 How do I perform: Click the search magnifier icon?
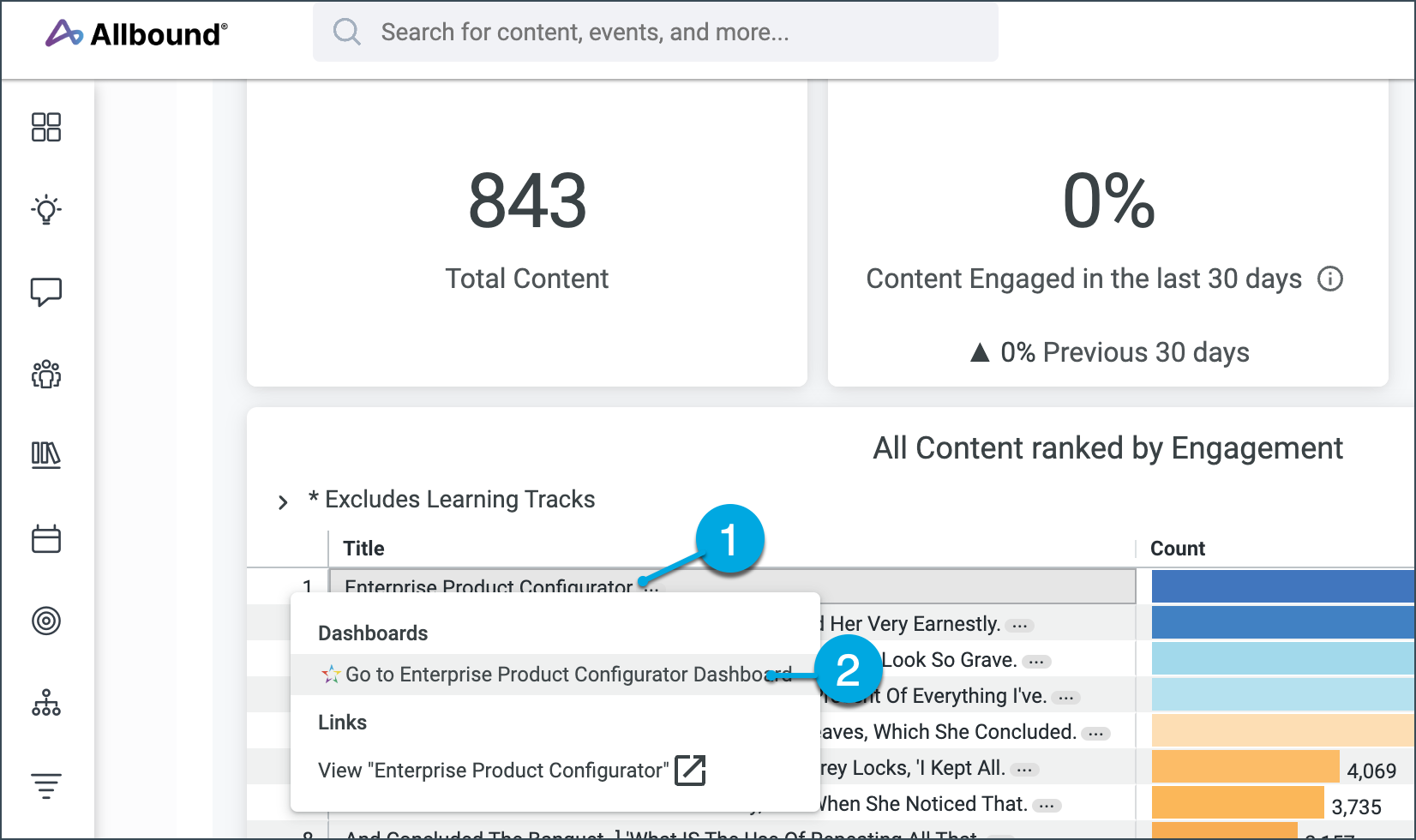[x=346, y=33]
